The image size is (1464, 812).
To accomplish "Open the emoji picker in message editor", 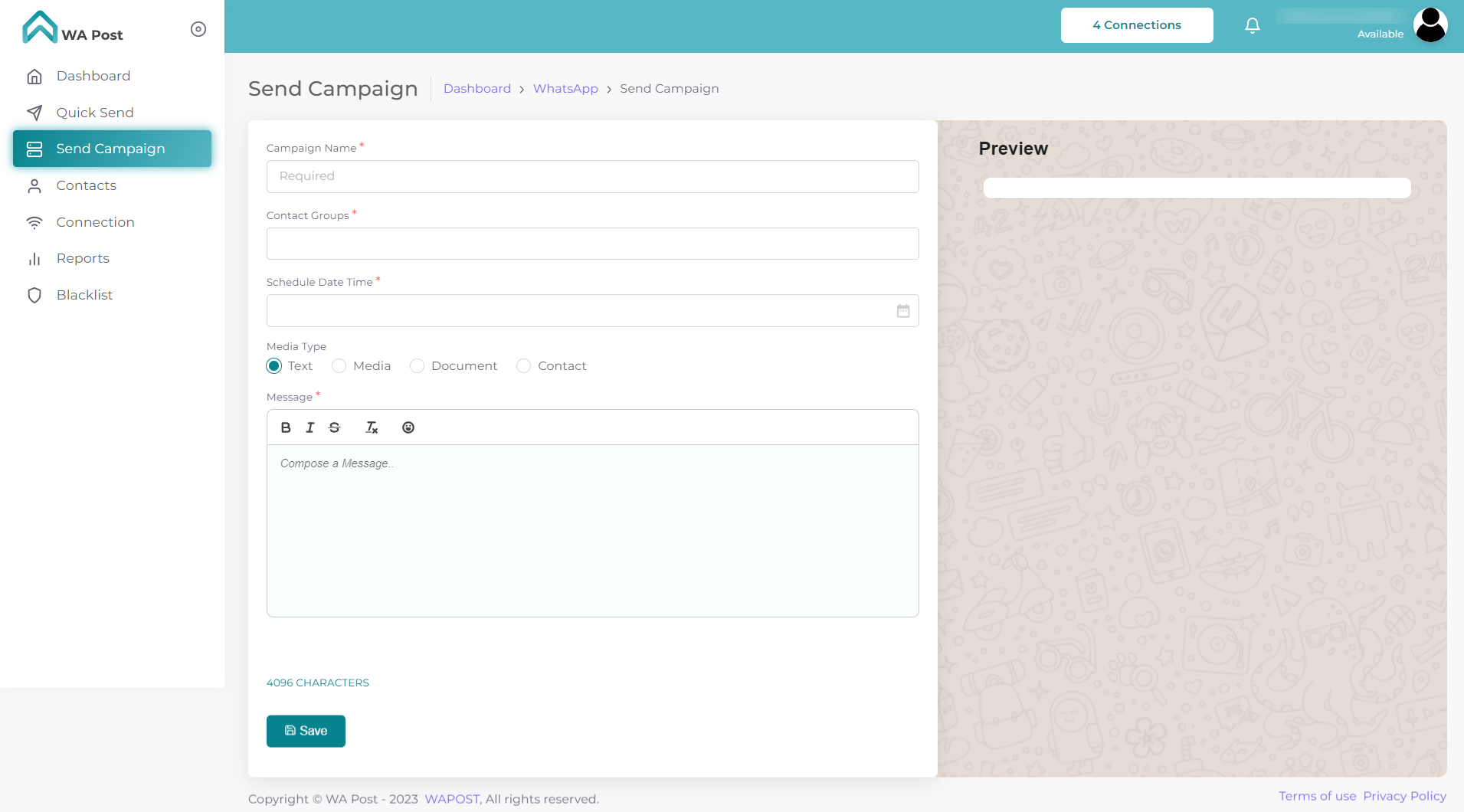I will [408, 427].
